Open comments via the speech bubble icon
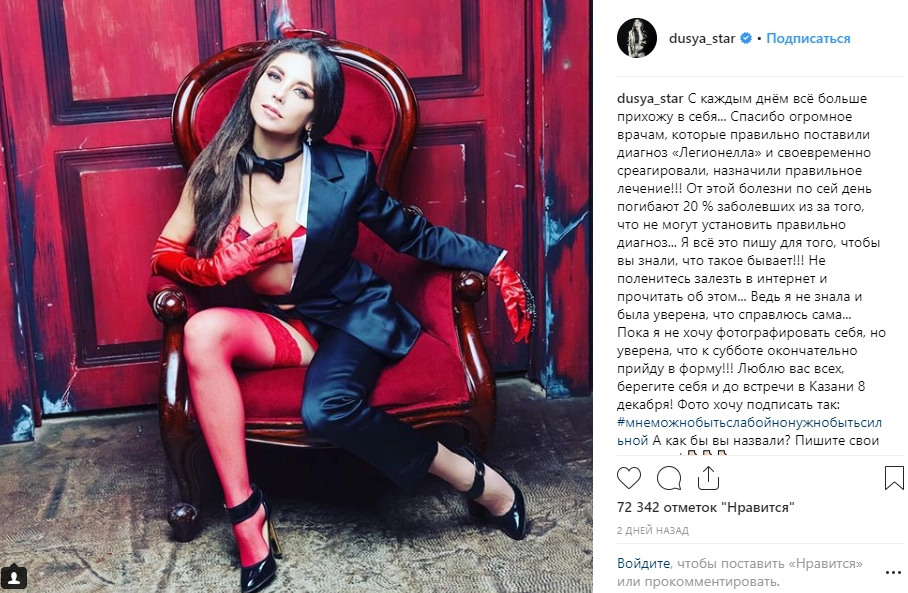This screenshot has height=593, width=908. click(668, 478)
